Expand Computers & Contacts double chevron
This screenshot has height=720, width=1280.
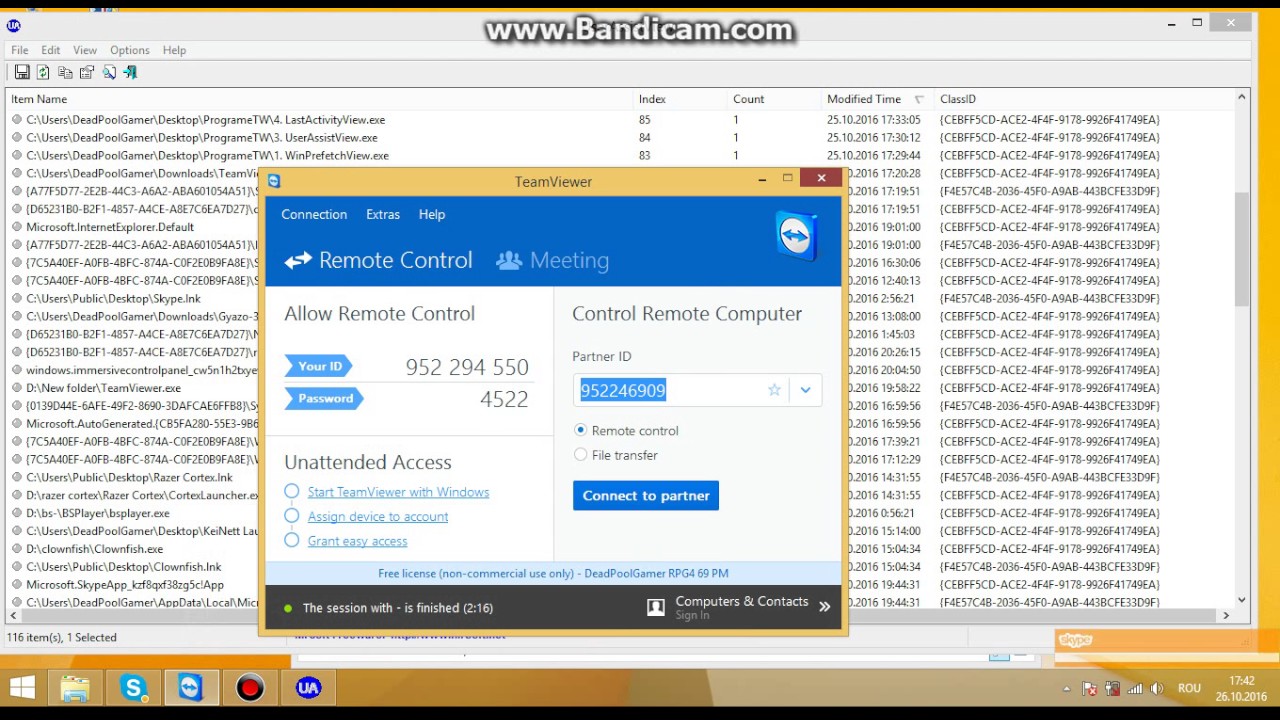[825, 606]
